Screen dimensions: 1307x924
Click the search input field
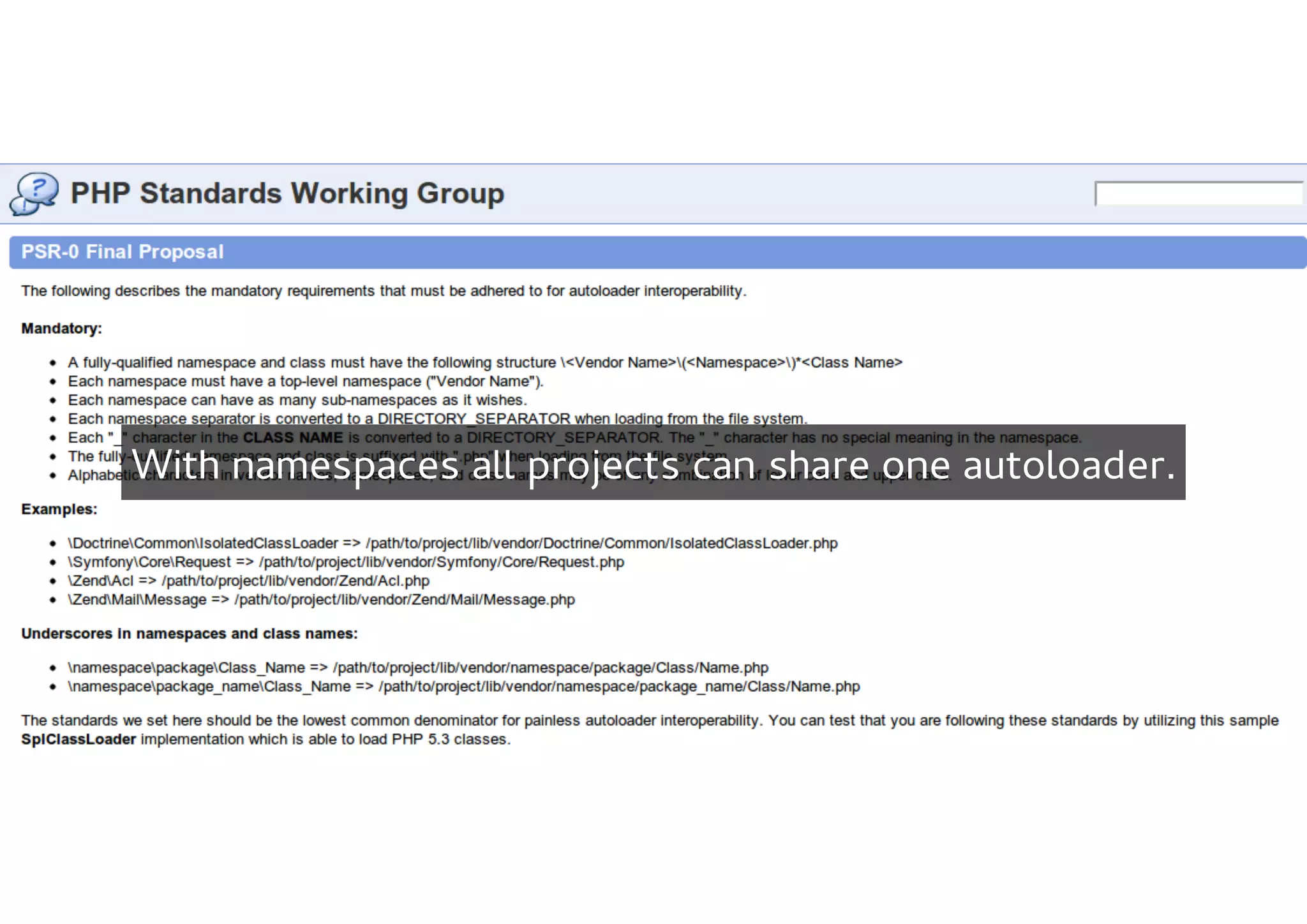[x=1199, y=193]
